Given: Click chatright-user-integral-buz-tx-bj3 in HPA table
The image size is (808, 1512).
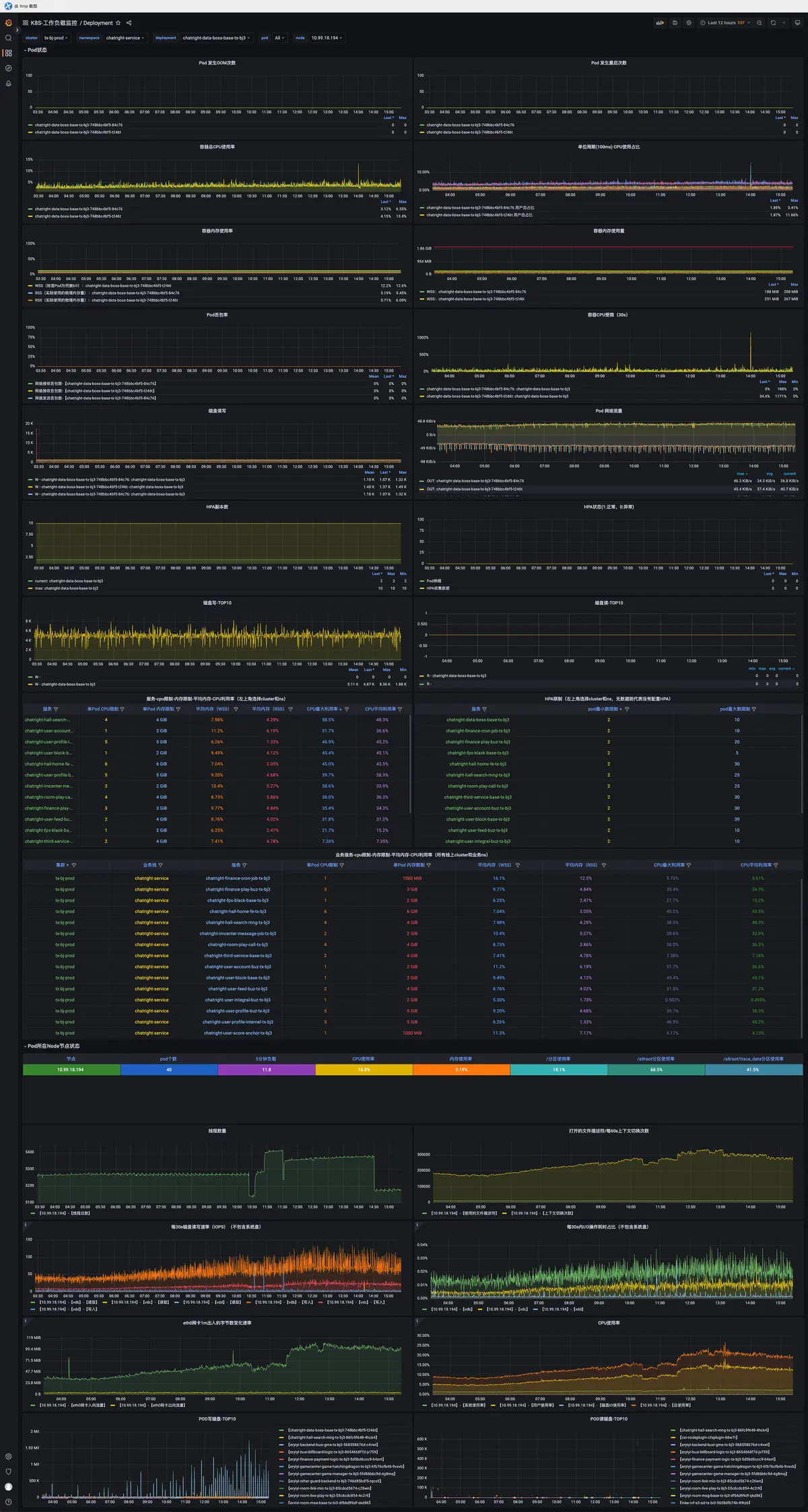Looking at the screenshot, I should pos(478,841).
